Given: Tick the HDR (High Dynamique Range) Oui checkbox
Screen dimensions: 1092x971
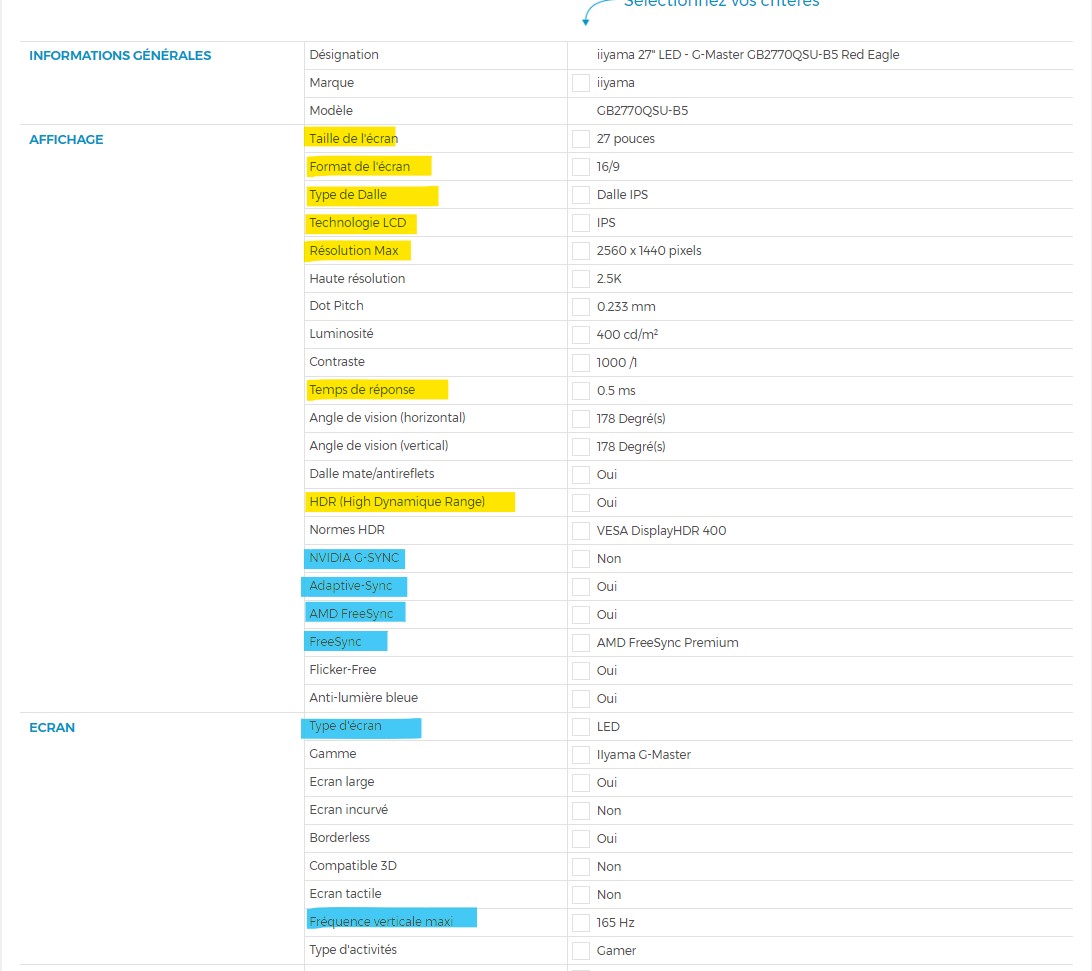Looking at the screenshot, I should [581, 502].
